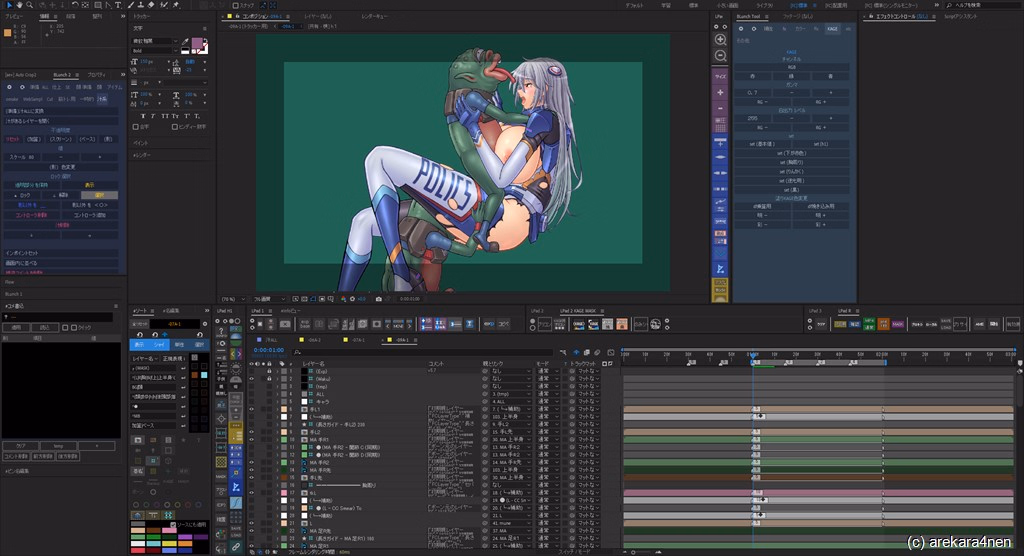Click the blue graph icon in LPre strip
The image size is (1024, 556).
click(x=720, y=269)
